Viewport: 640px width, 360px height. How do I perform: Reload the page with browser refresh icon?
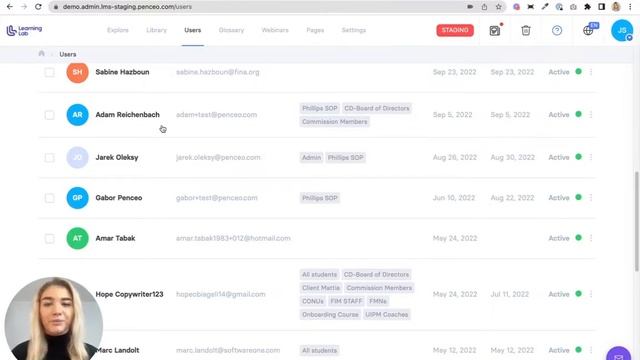click(38, 7)
